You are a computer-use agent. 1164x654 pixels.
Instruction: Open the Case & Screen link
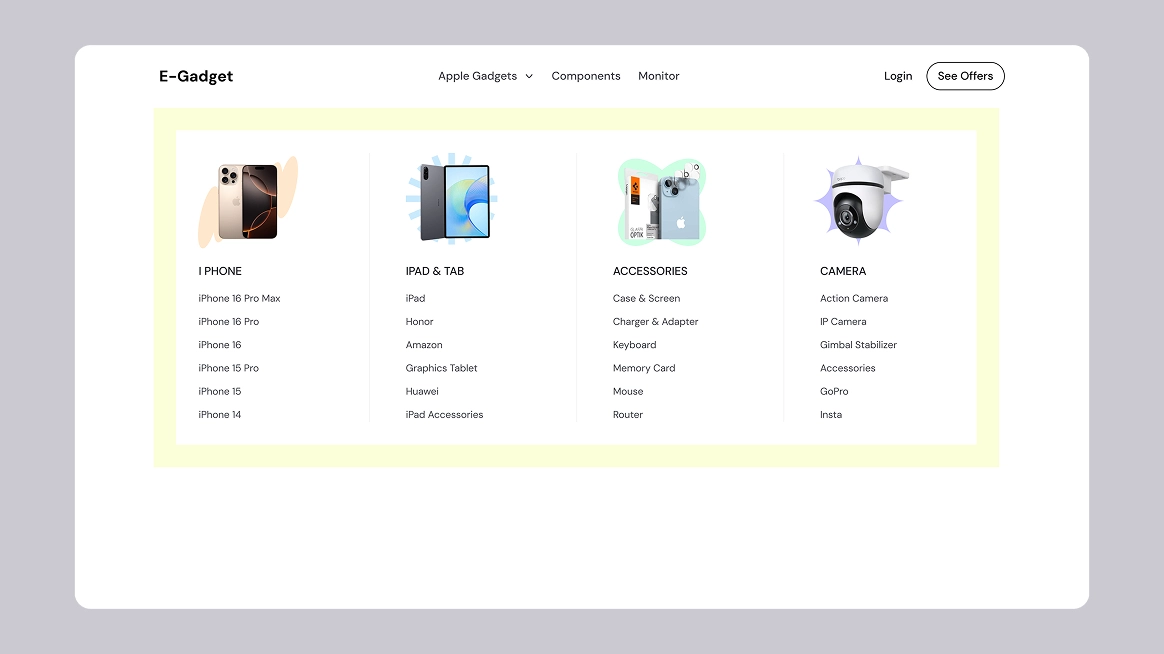tap(646, 298)
